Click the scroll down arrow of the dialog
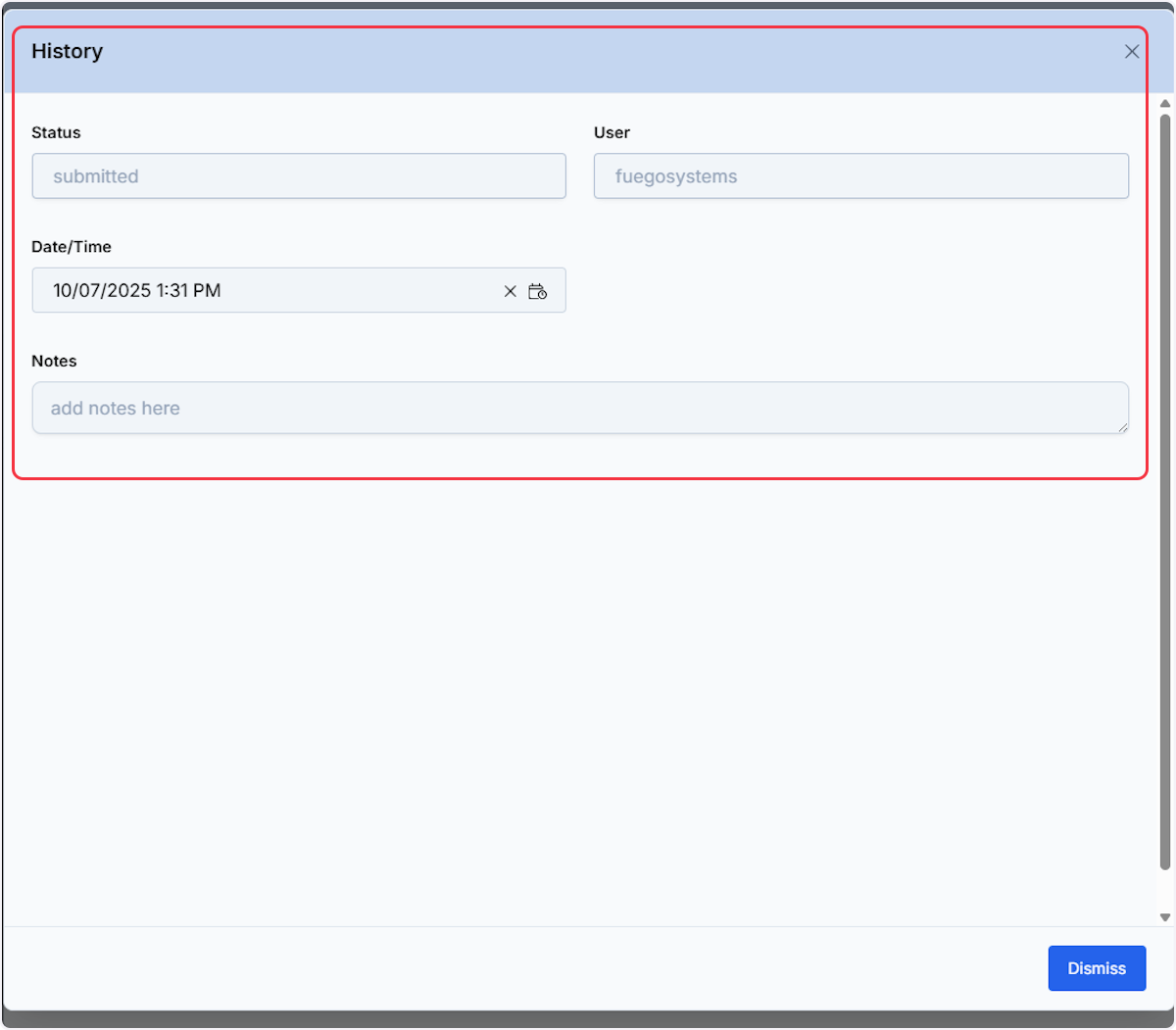1176x1030 pixels. coord(1165,917)
